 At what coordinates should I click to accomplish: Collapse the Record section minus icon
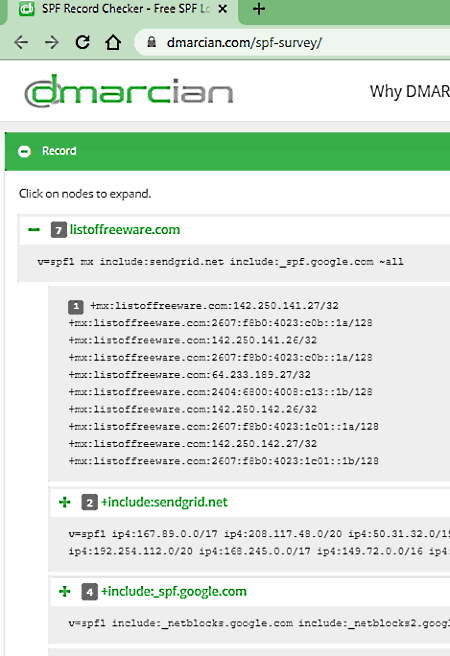pyautogui.click(x=25, y=151)
